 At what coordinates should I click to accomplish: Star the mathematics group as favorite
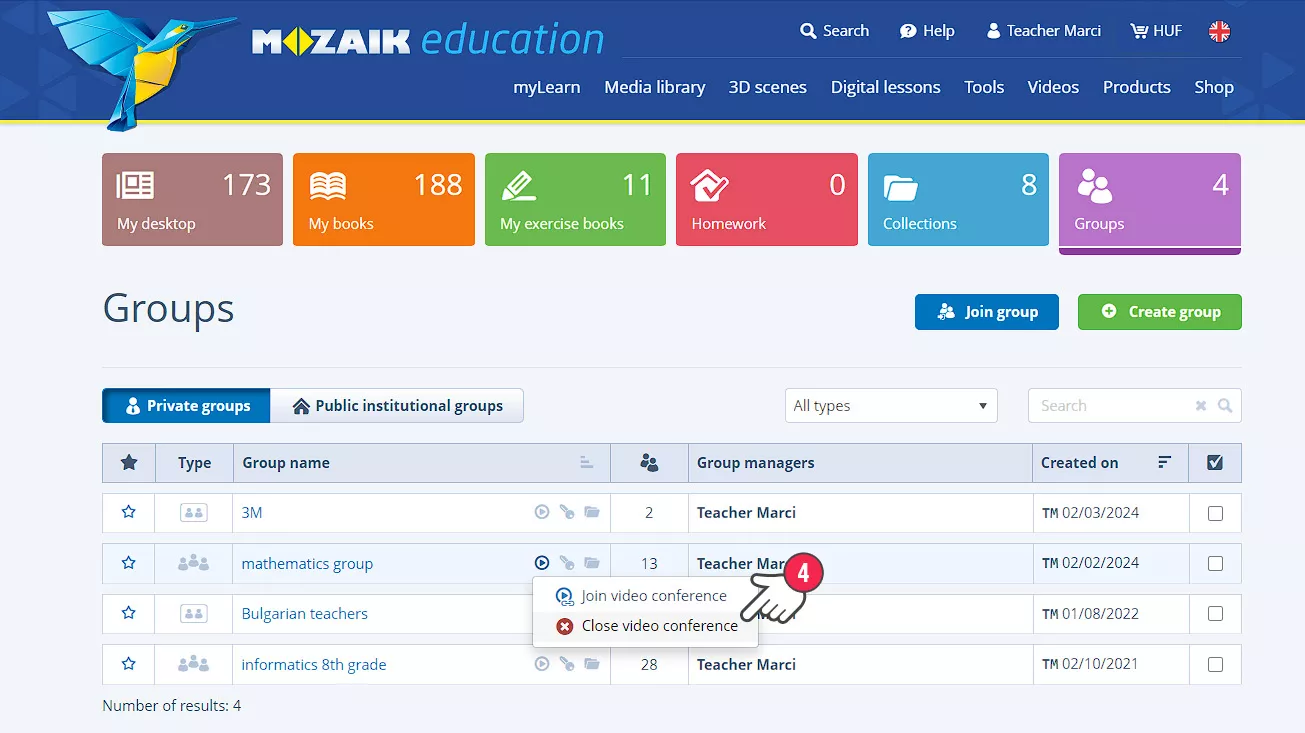tap(128, 563)
